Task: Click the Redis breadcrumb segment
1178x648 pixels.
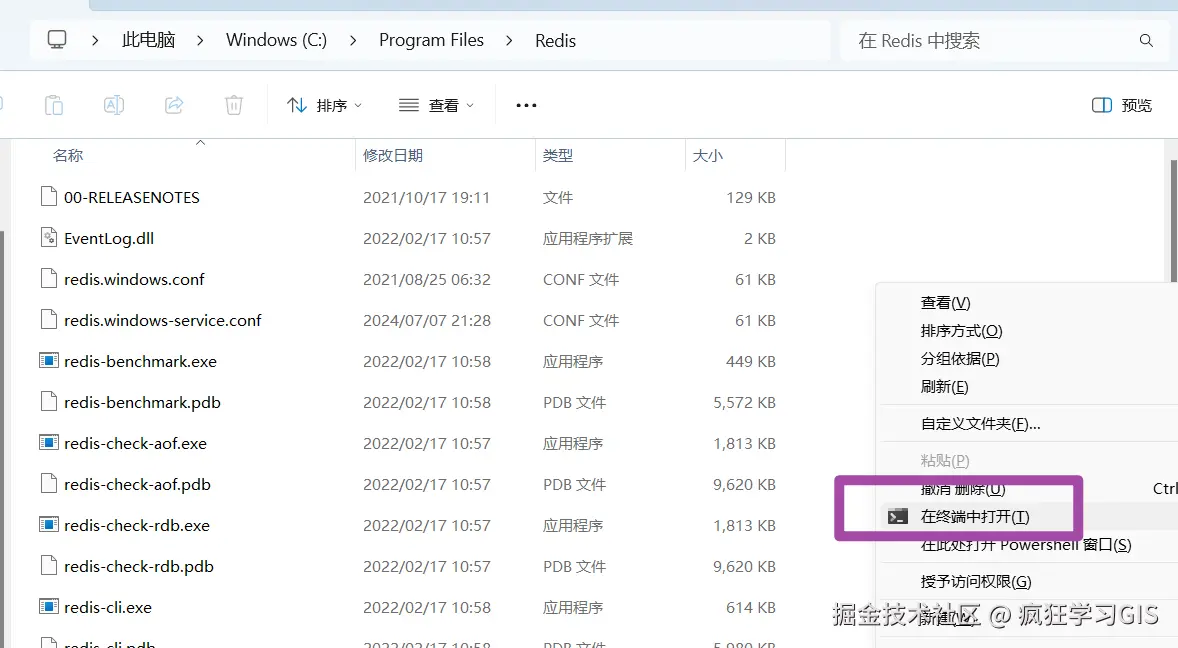Action: (555, 41)
